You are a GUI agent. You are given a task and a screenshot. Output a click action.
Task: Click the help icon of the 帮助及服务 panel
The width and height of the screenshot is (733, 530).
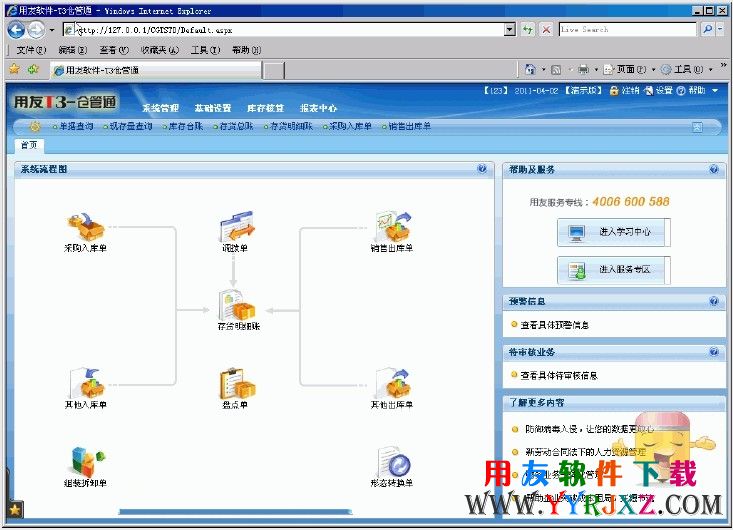714,169
